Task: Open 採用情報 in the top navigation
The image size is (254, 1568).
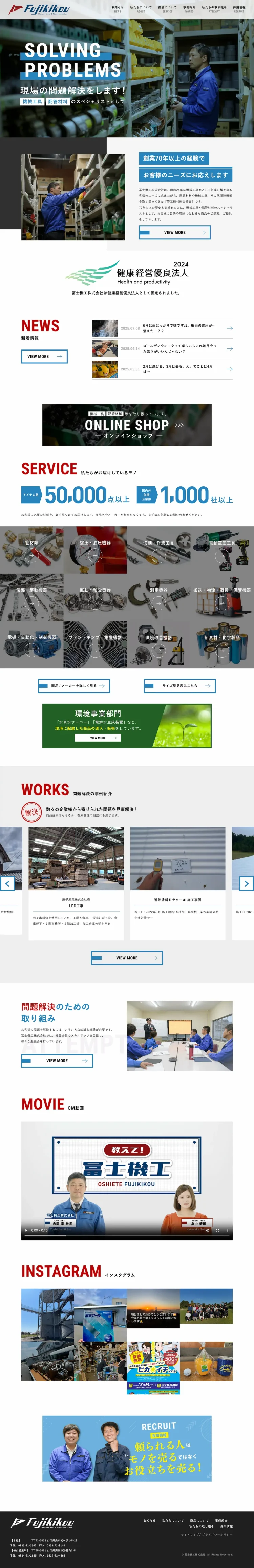Action: [239, 8]
